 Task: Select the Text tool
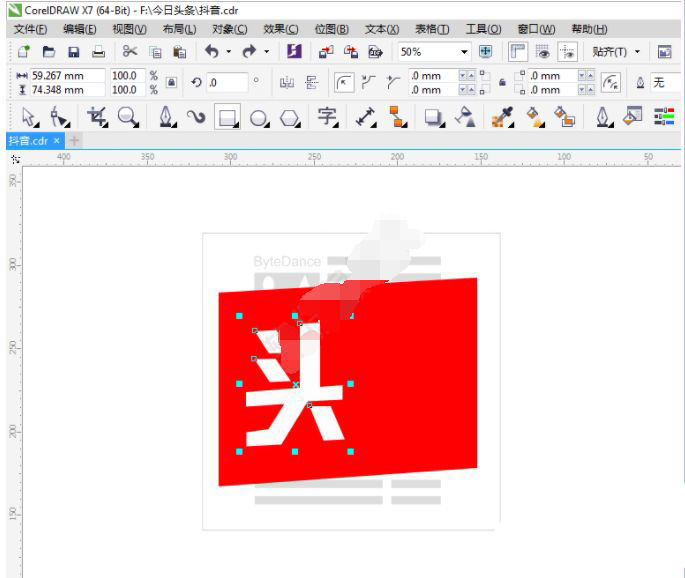[x=327, y=118]
